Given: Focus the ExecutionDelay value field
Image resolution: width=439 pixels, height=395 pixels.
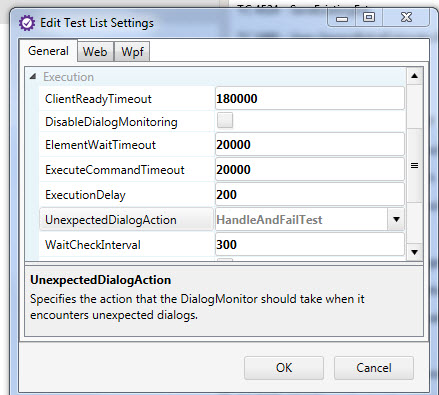Looking at the screenshot, I should tap(310, 194).
